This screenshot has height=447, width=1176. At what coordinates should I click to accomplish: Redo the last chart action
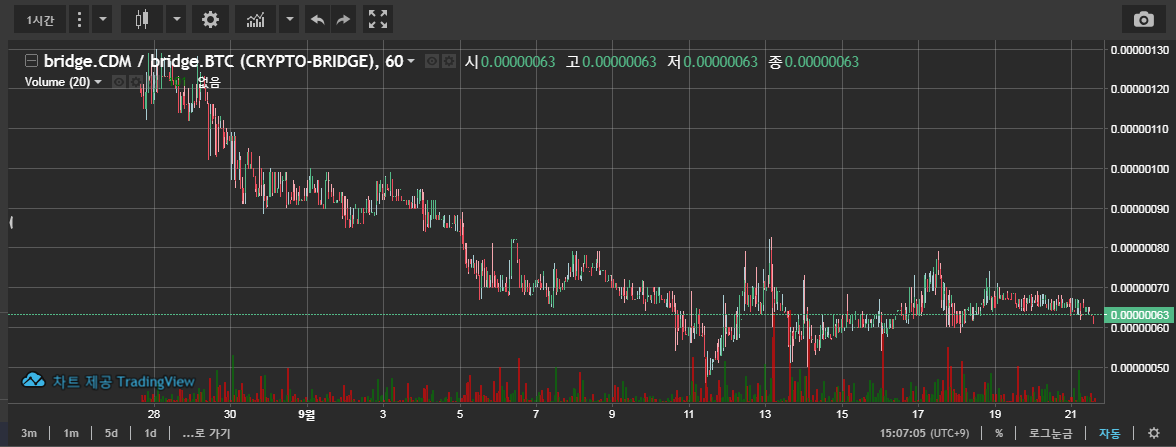point(343,20)
